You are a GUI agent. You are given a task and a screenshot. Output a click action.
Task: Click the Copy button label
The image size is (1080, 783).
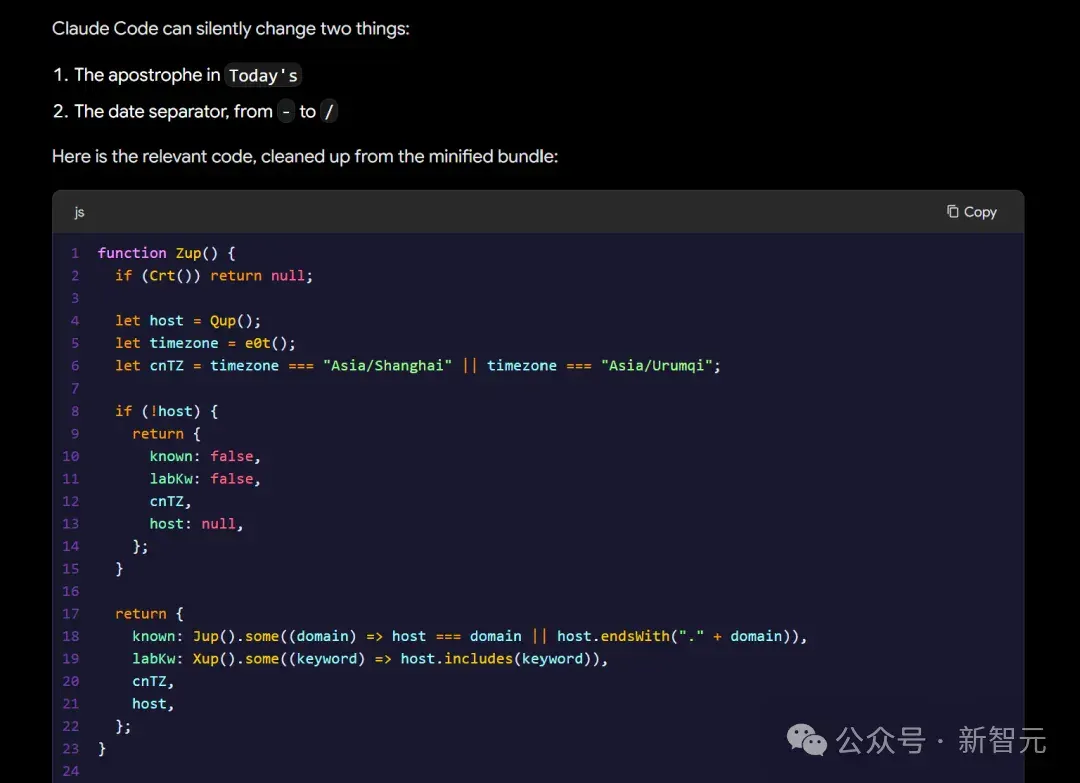point(980,212)
